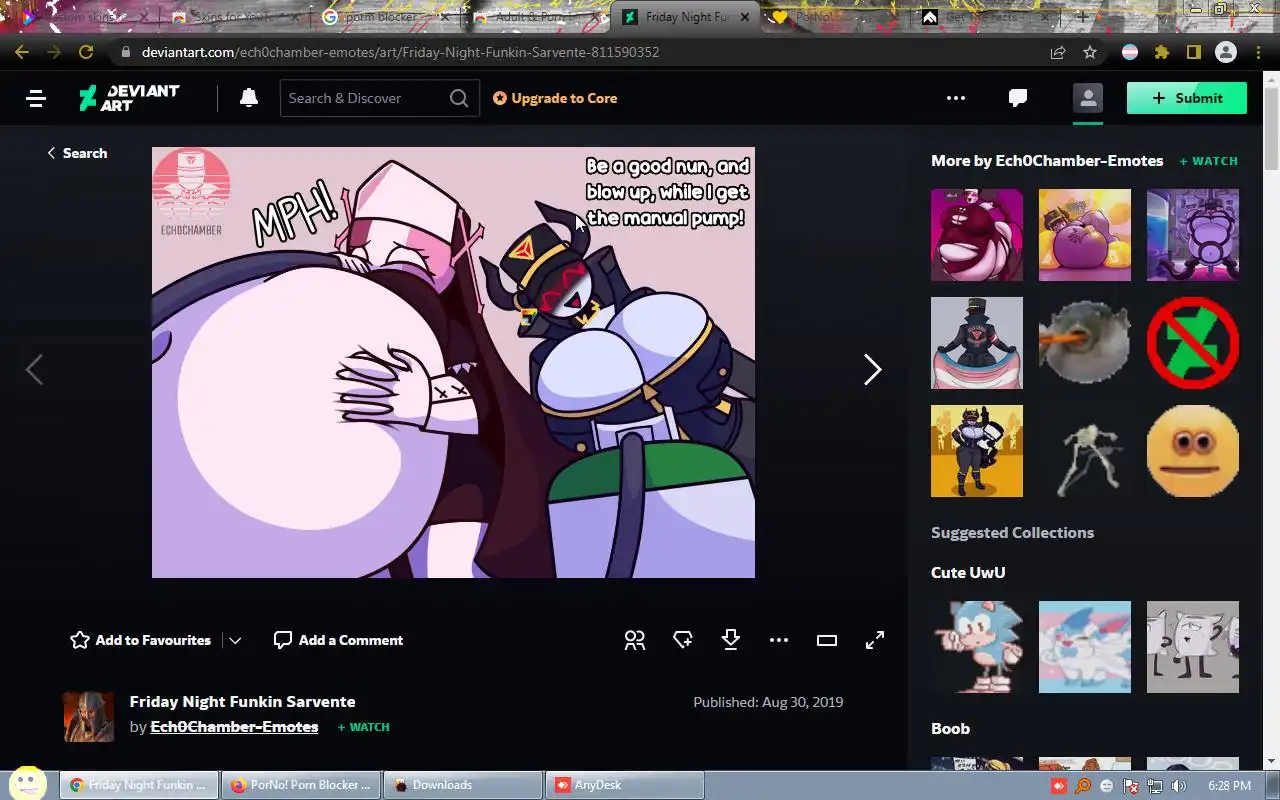Screen dimensions: 1280x800
Task: Open the Boob collection
Action: (950, 728)
